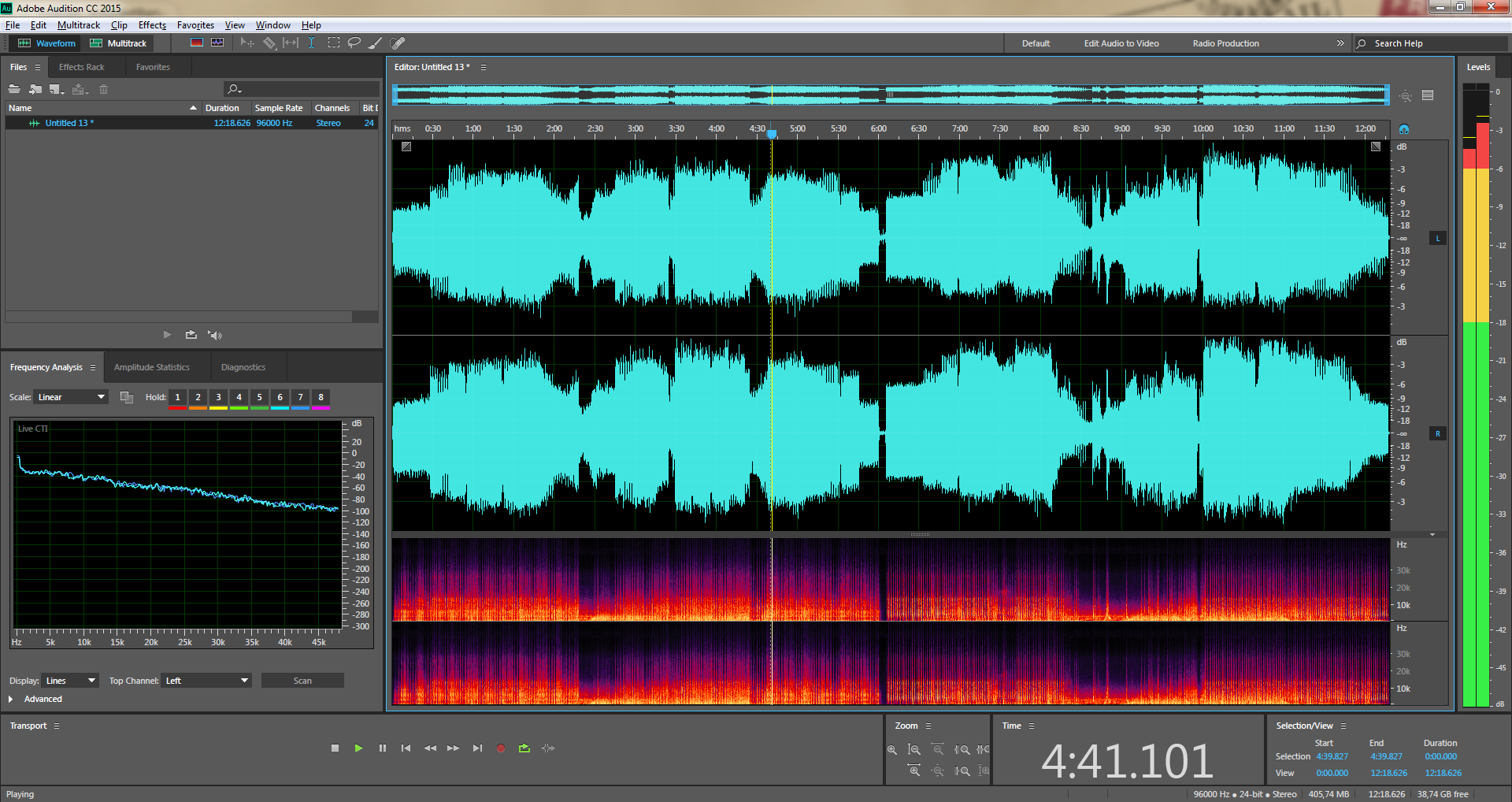Click the Zoom In Amplitude icon
This screenshot has width=1512, height=802.
click(x=892, y=750)
